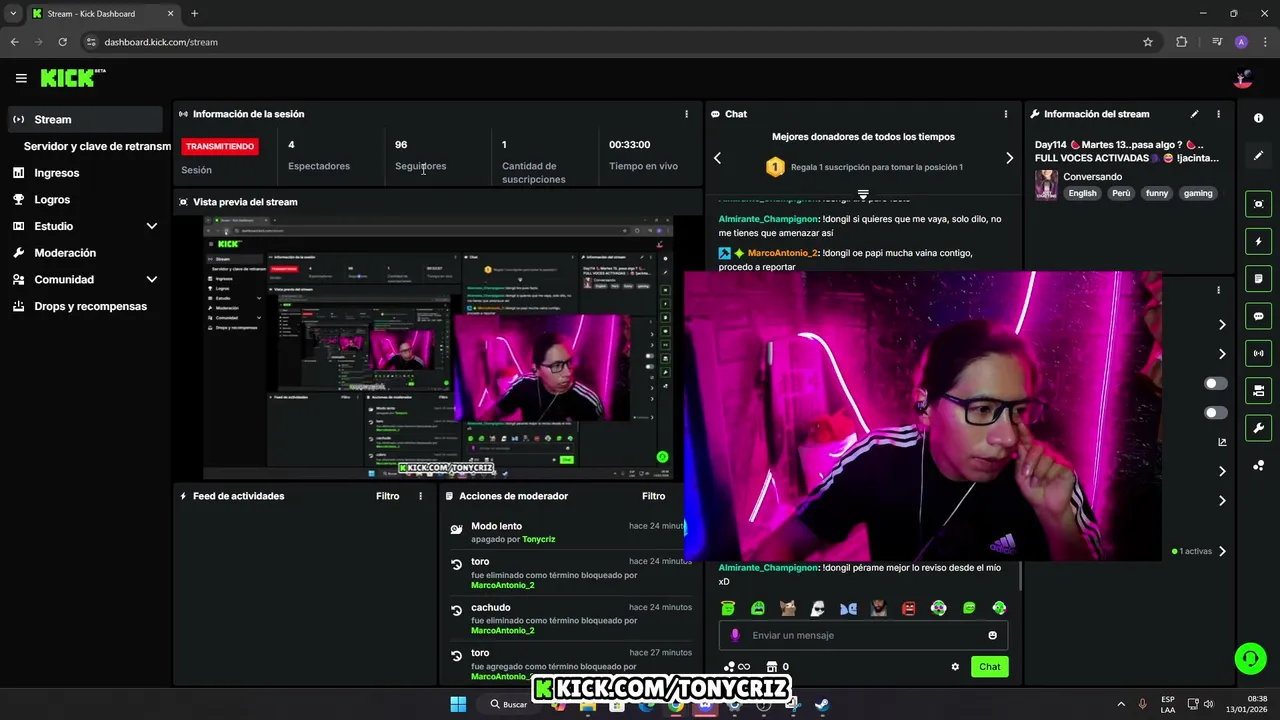Click the three-dots cluster icon in right toolbar
The image size is (1280, 720).
(x=1258, y=465)
